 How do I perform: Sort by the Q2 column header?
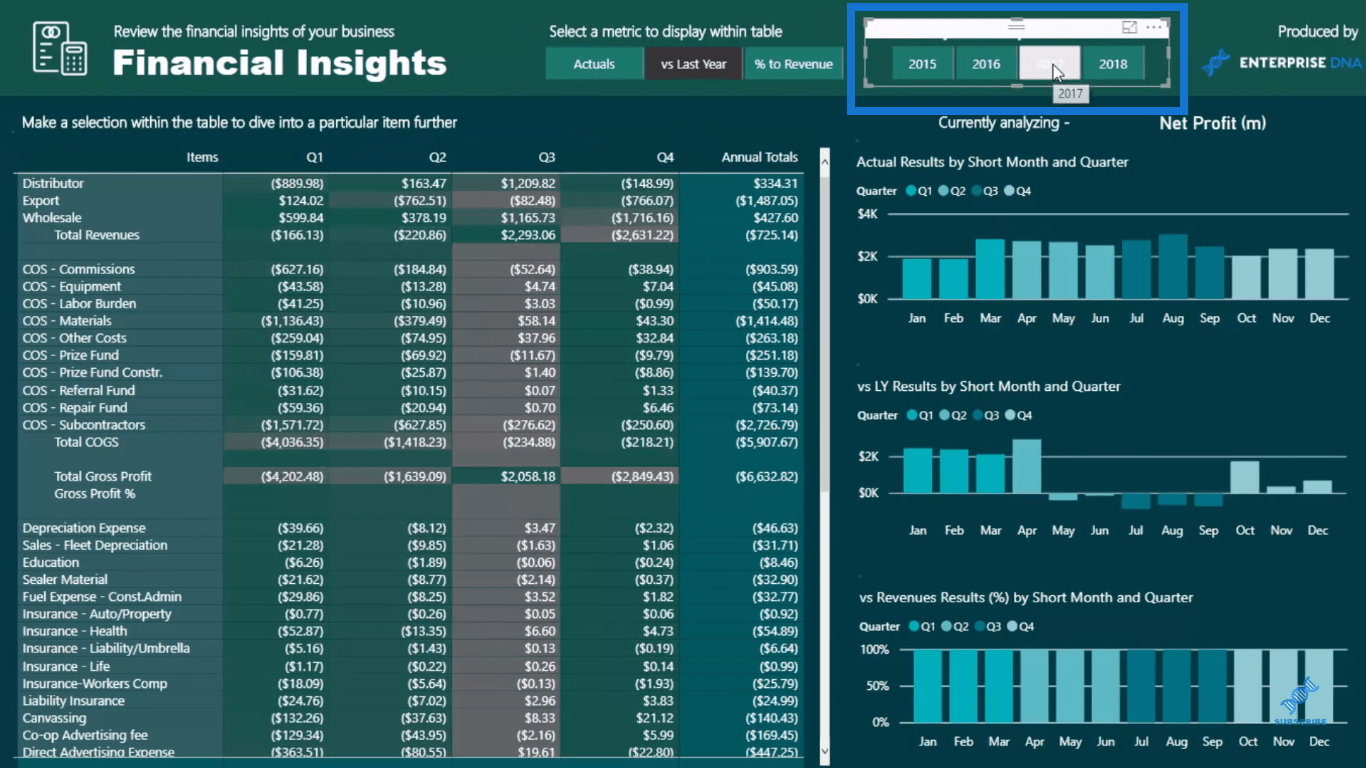pyautogui.click(x=437, y=157)
